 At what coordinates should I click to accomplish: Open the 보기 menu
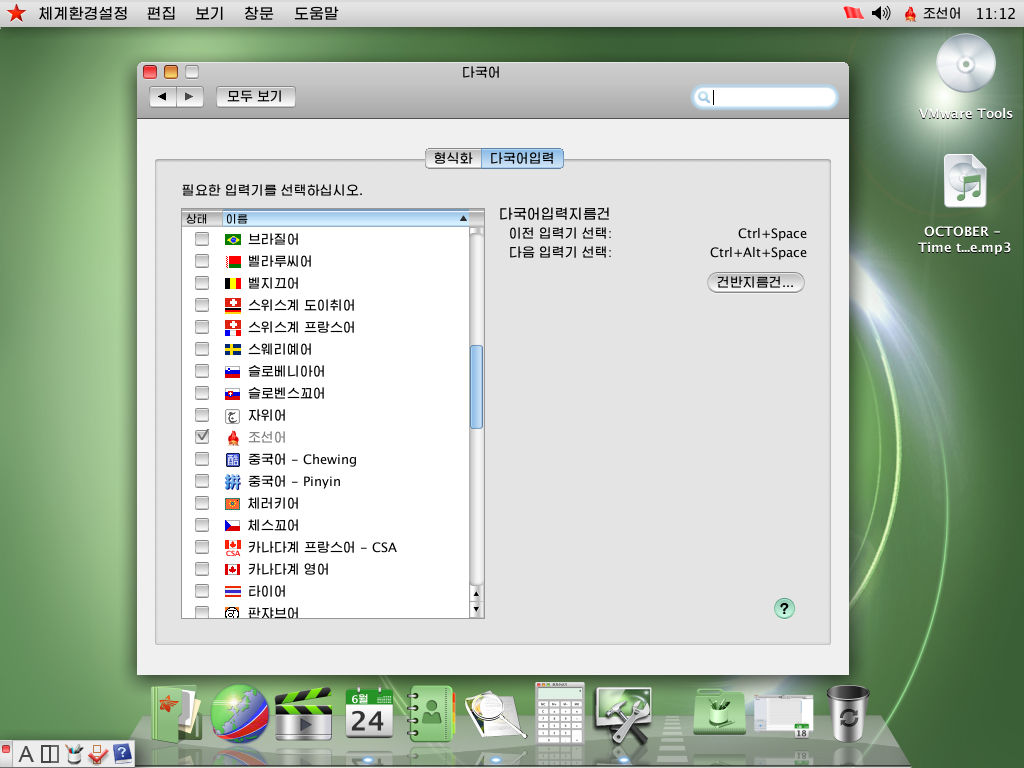[x=210, y=13]
